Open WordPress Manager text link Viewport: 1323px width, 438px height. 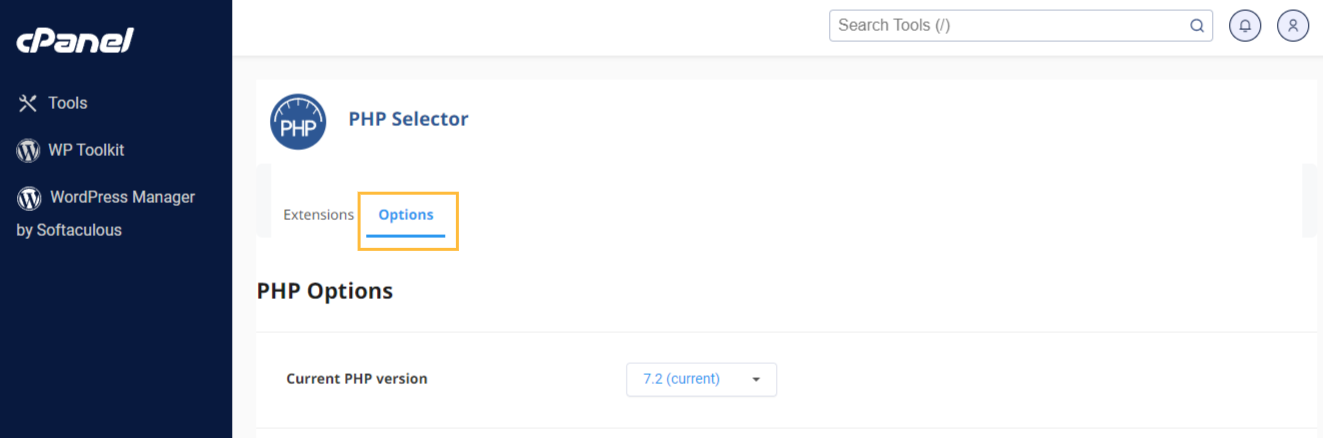coord(122,197)
